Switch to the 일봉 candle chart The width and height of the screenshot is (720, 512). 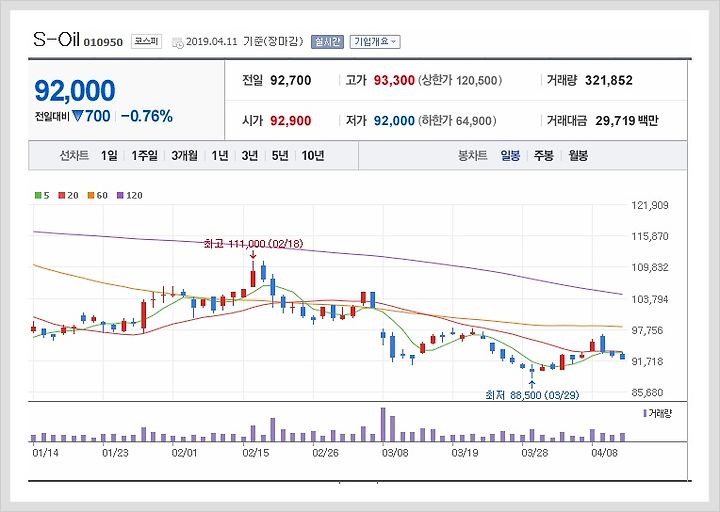pyautogui.click(x=510, y=156)
